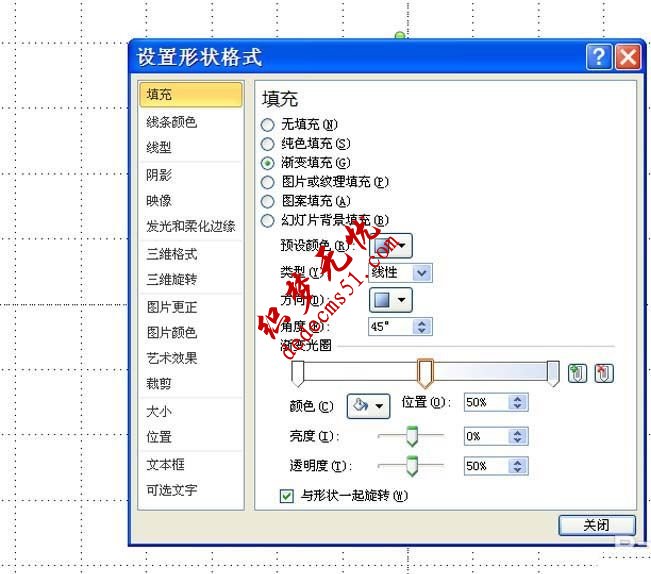
Task: Select the 图片或纹理填充 radio button
Action: [267, 182]
